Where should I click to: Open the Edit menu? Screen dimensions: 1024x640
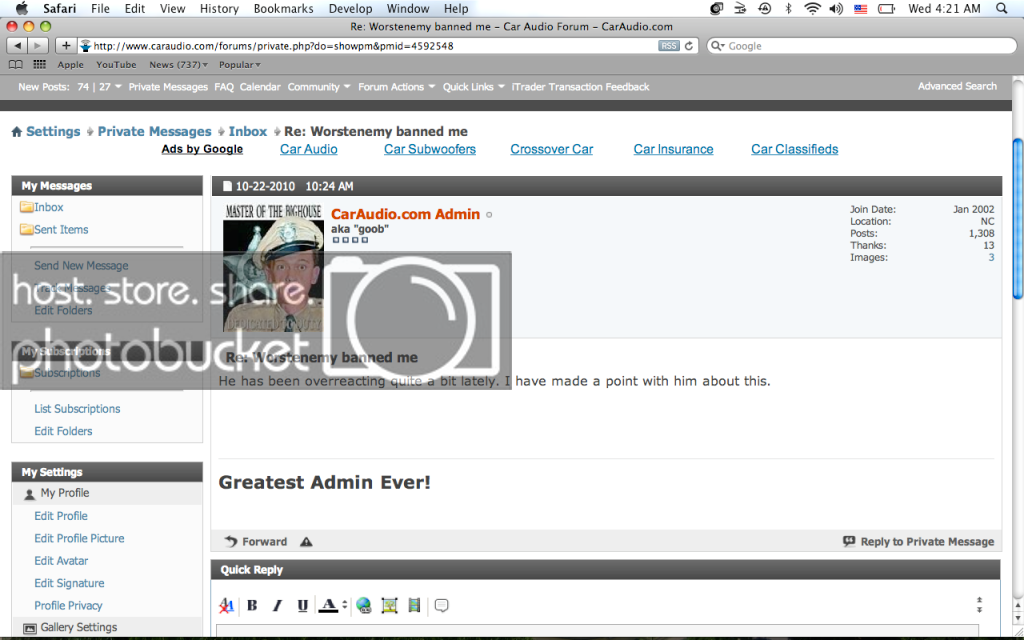coord(135,8)
